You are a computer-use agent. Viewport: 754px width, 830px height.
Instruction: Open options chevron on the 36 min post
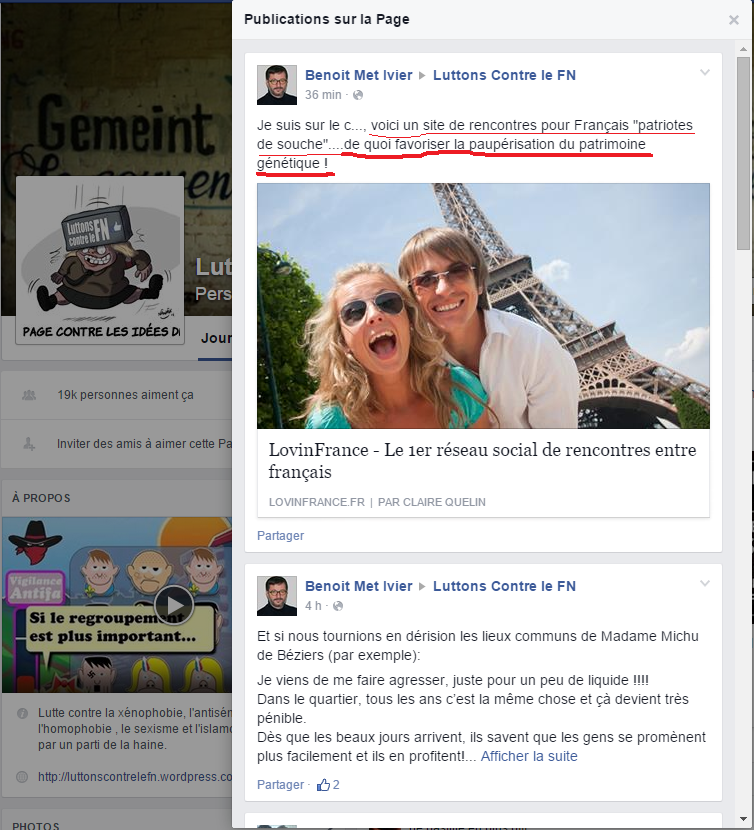(705, 73)
